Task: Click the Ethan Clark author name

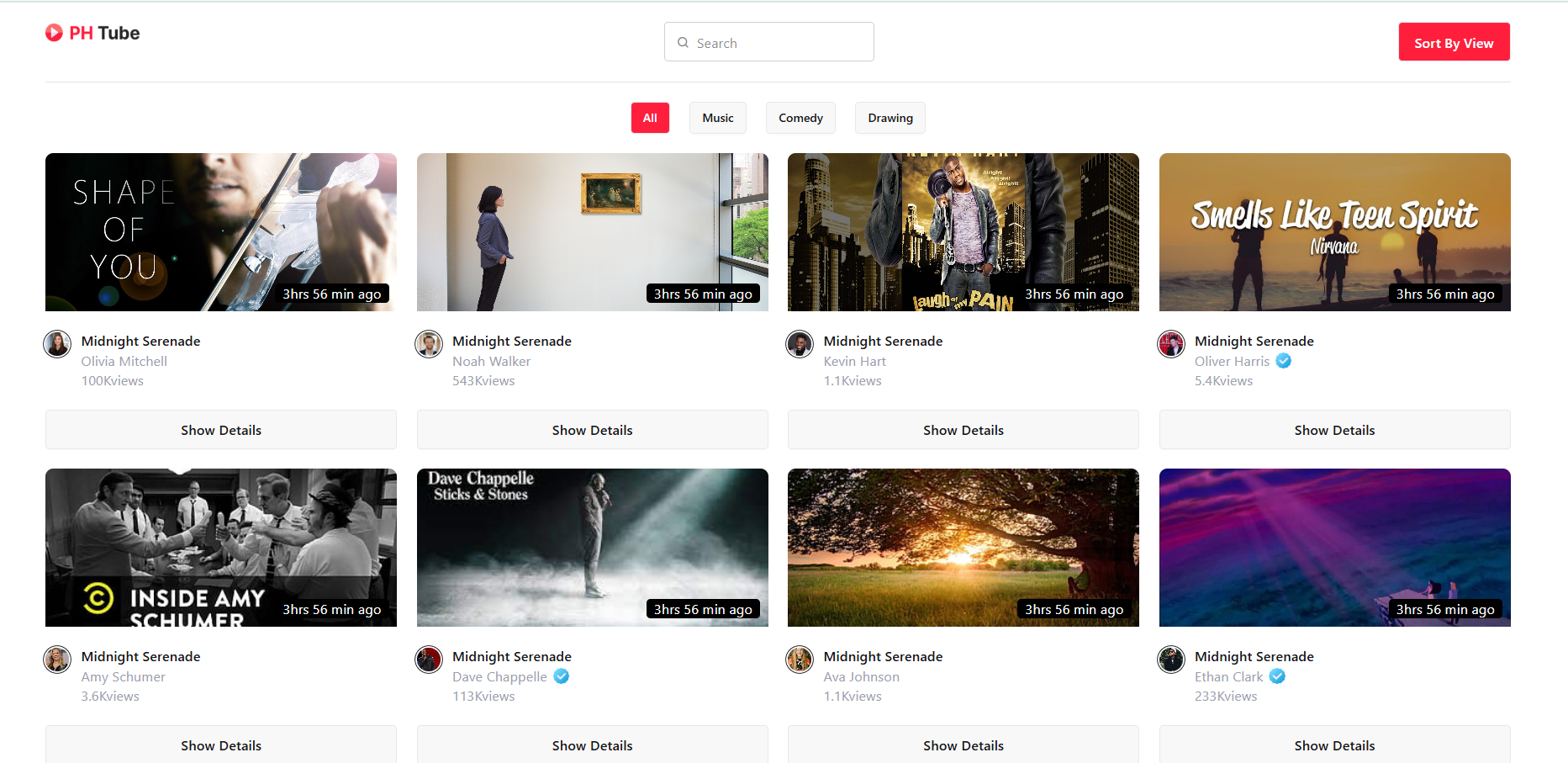Action: pyautogui.click(x=1229, y=676)
